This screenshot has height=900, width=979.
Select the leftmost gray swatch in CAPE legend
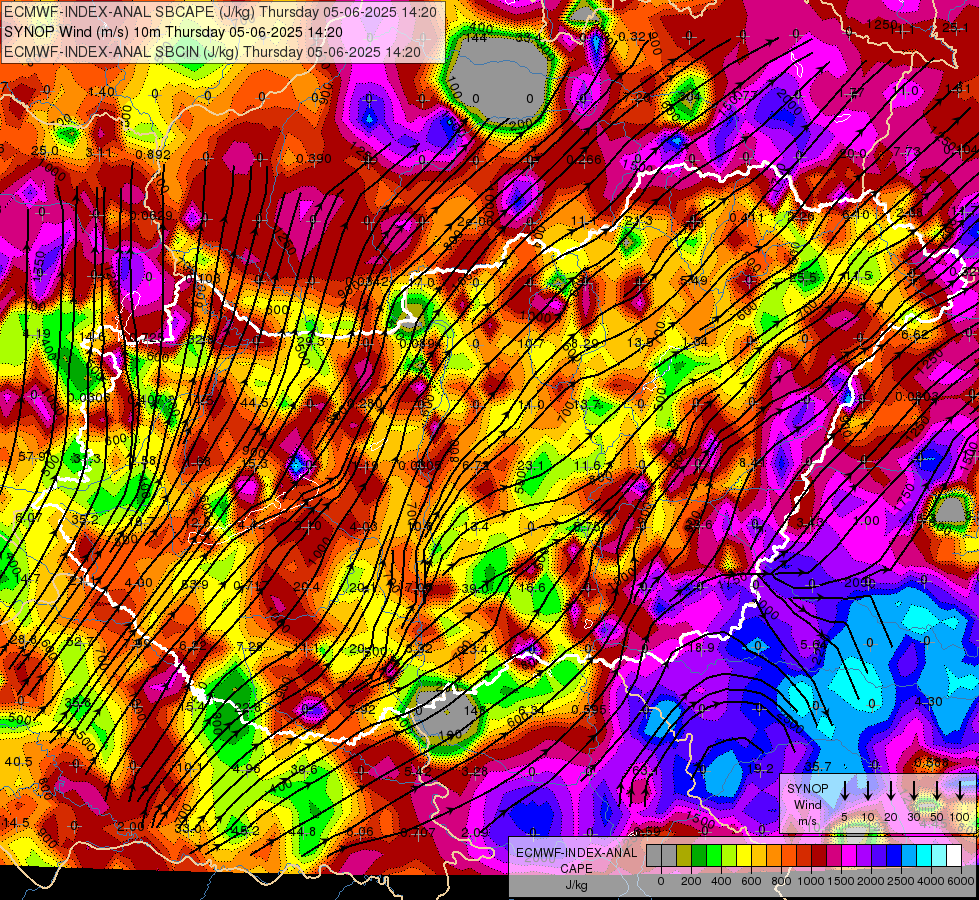(x=654, y=856)
